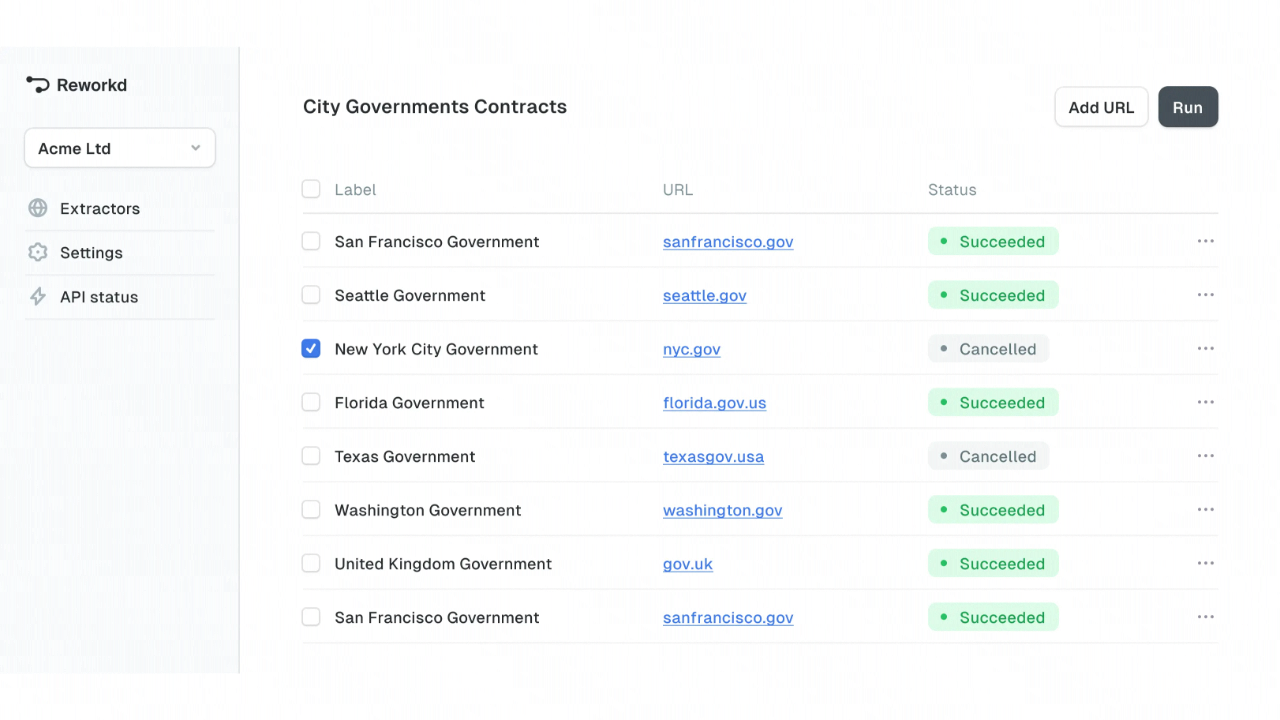Open three-dot menu for New York City Government
This screenshot has width=1280, height=720.
pyautogui.click(x=1205, y=349)
